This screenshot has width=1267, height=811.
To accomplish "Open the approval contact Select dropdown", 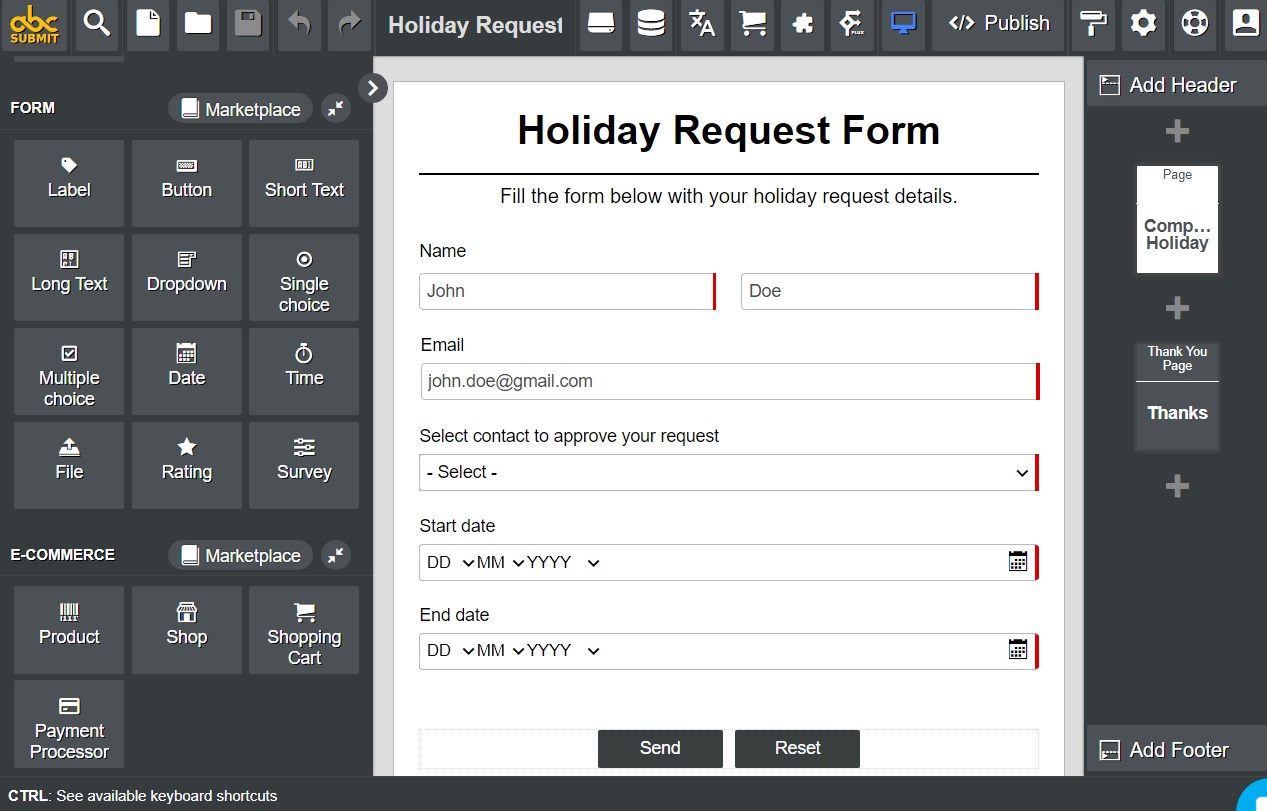I will tap(728, 472).
